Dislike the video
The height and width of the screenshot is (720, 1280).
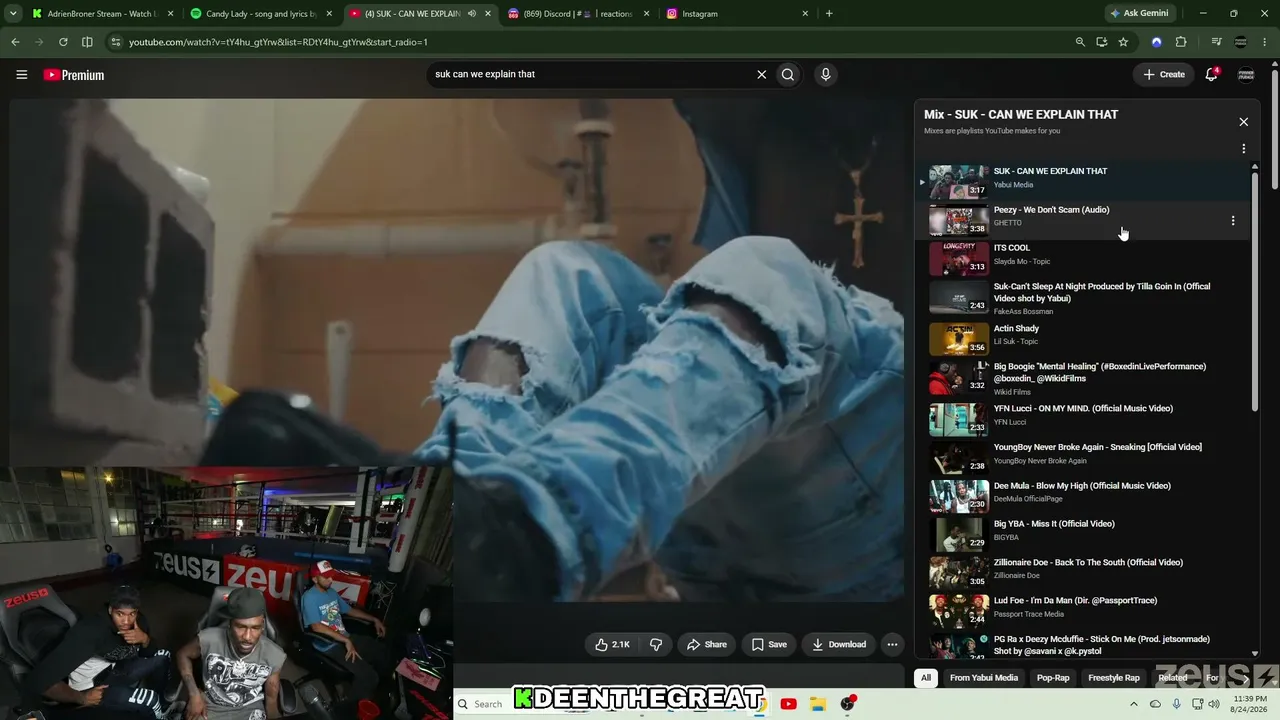click(x=656, y=644)
